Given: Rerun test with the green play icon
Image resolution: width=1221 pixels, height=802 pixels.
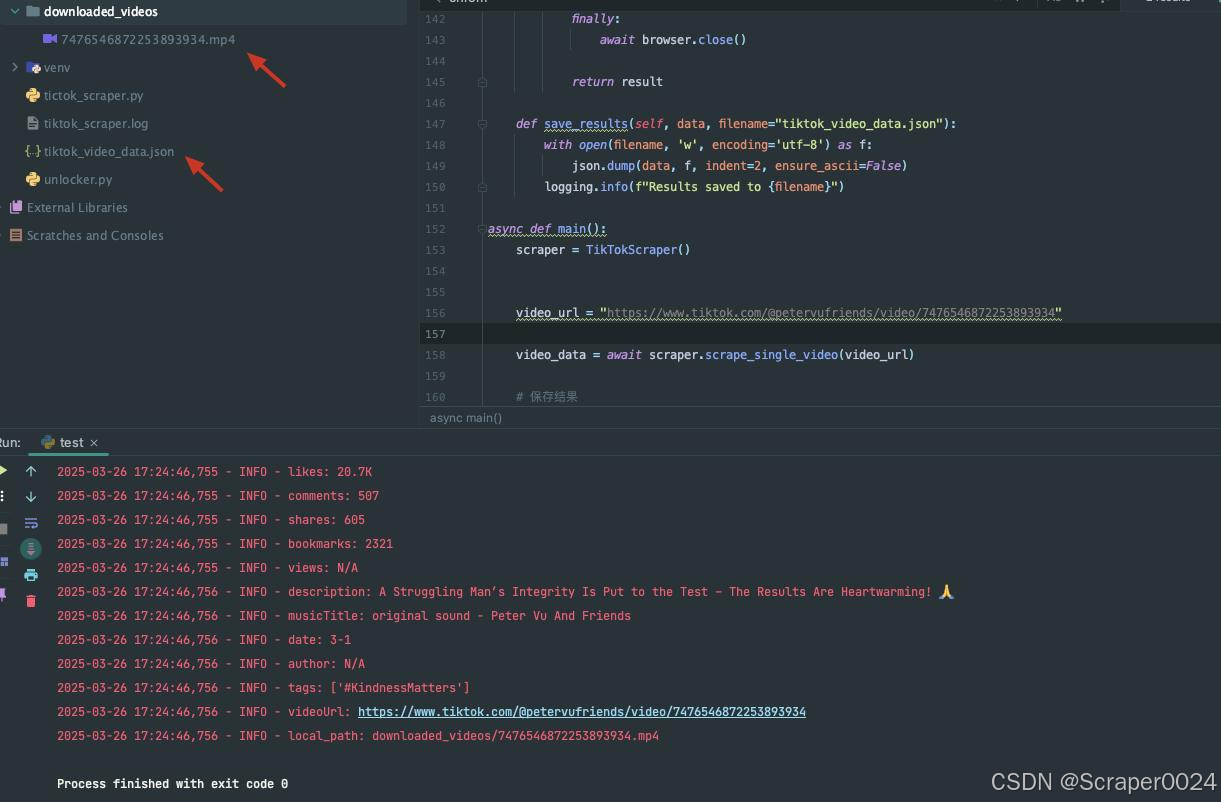Looking at the screenshot, I should coord(3,471).
